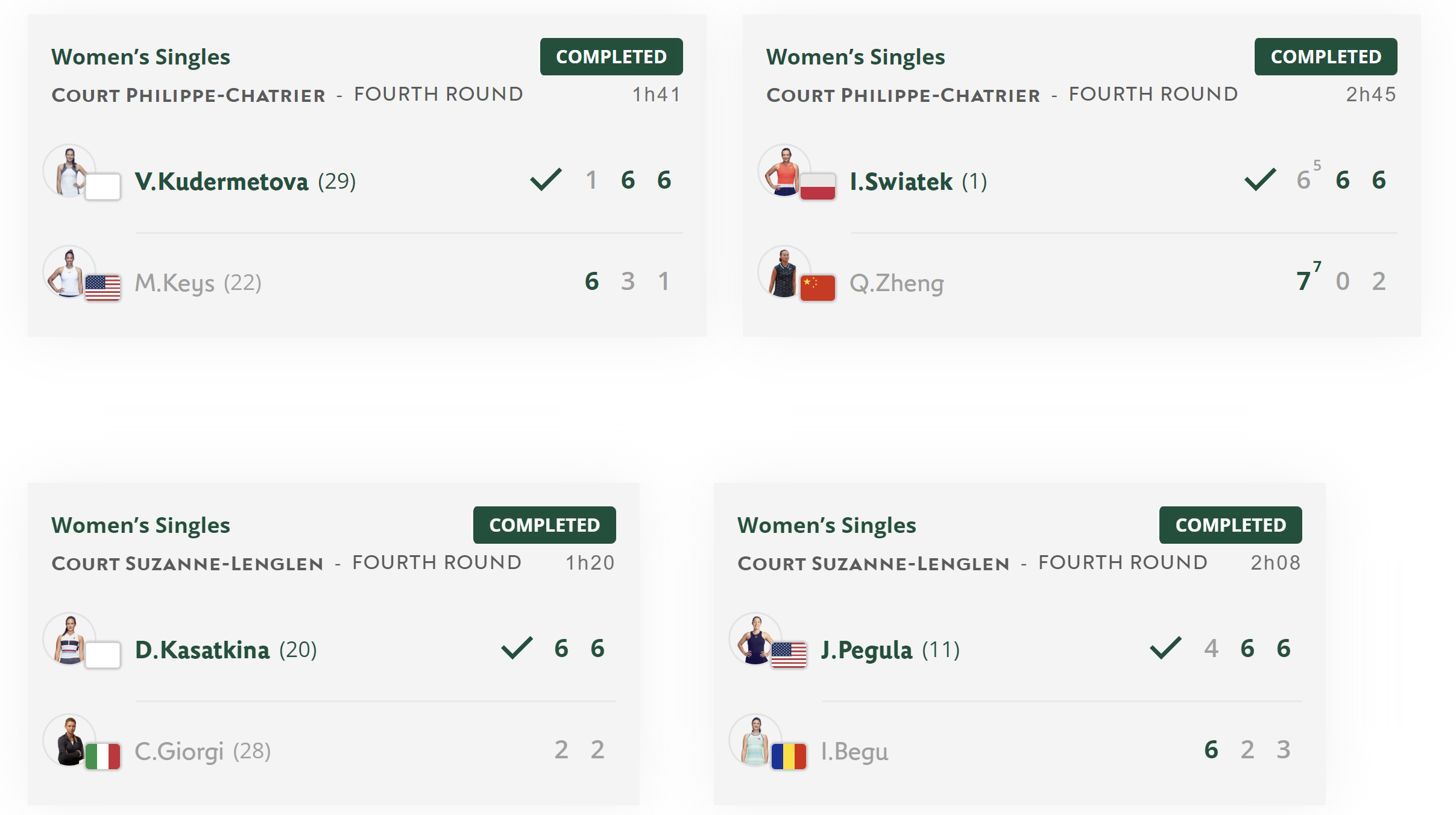Click COMPLETED badge on Pegula vs Begu

1231,525
